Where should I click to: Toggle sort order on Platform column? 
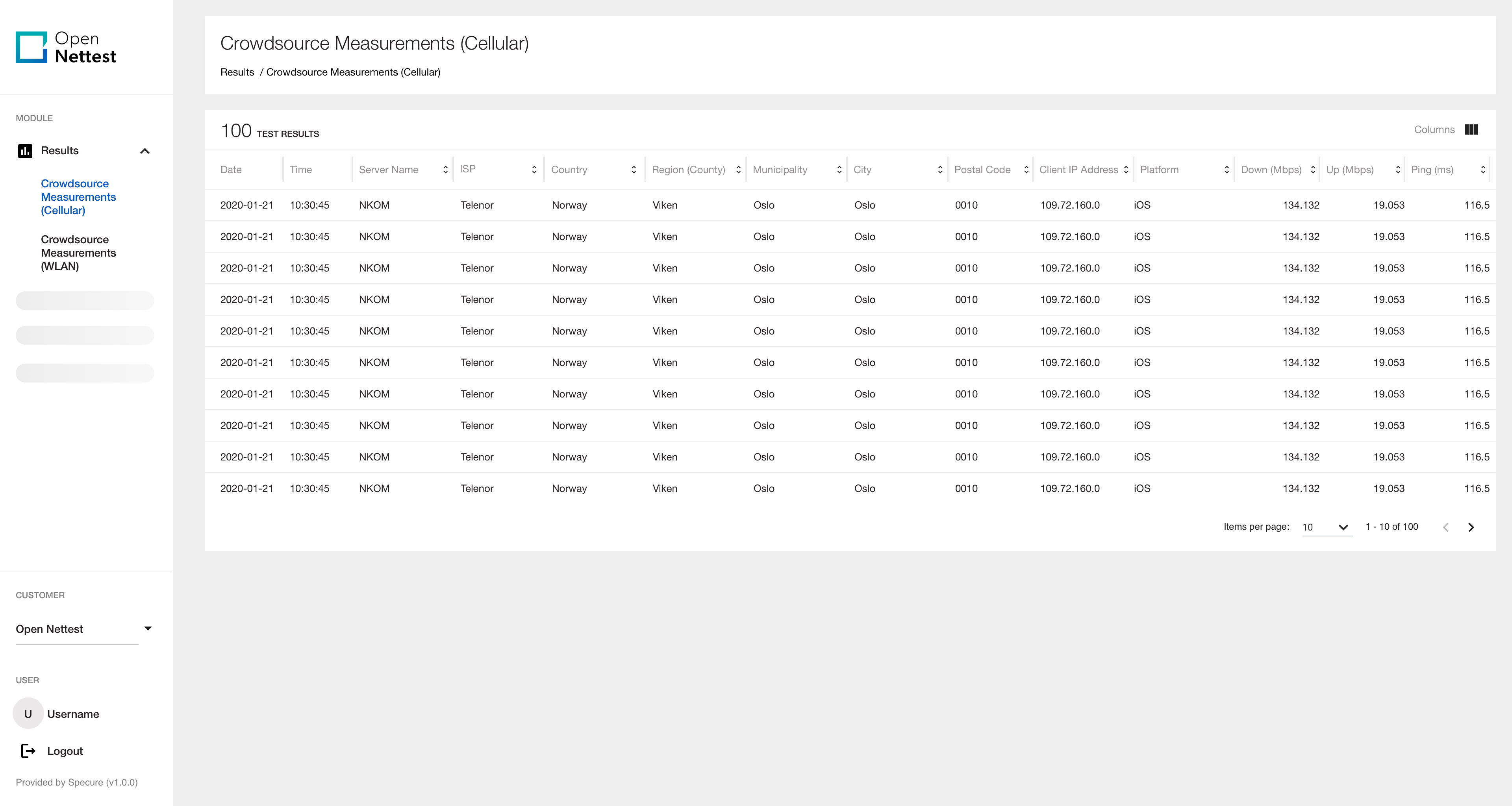point(1226,170)
